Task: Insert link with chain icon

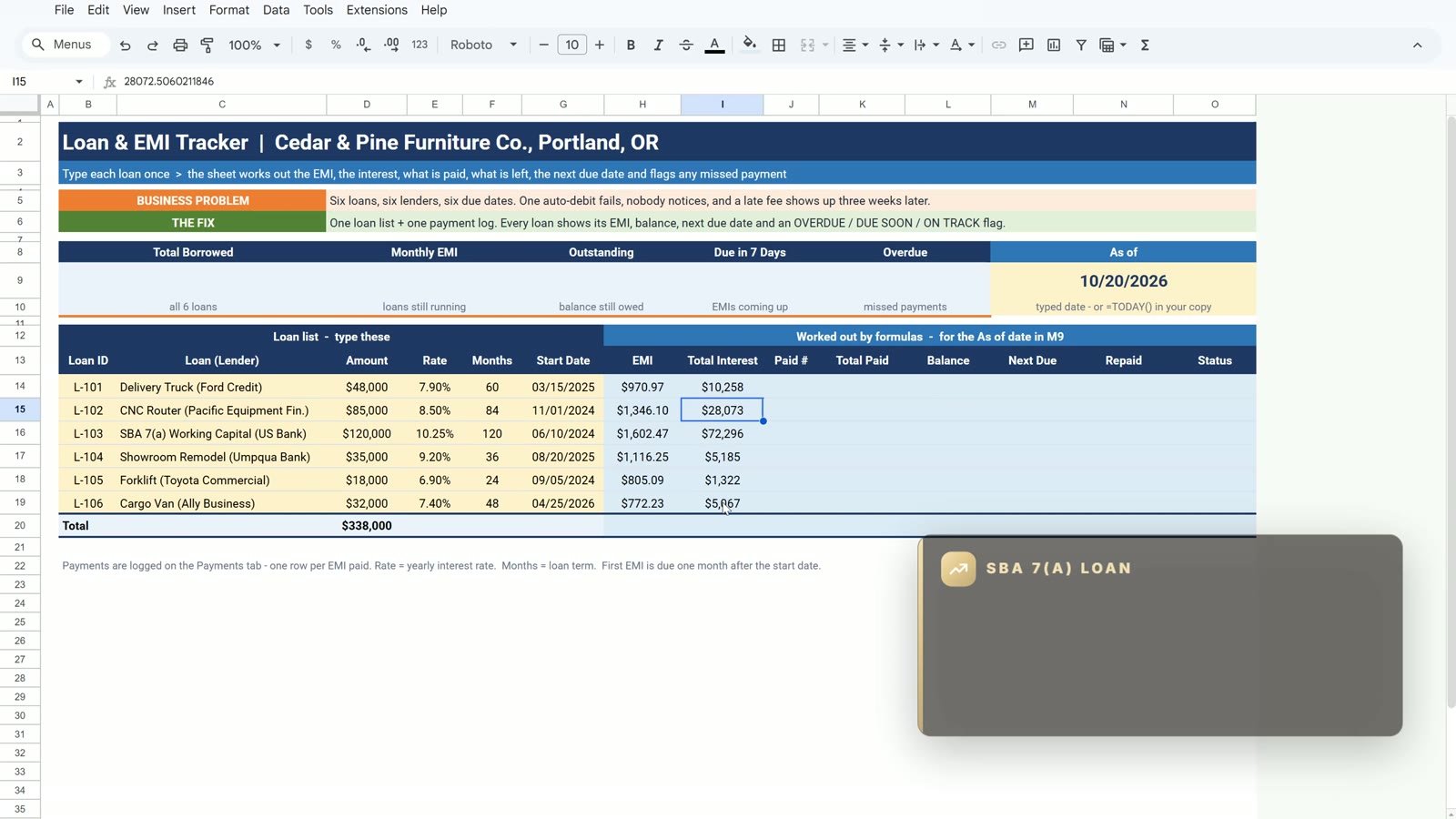Action: point(998,45)
